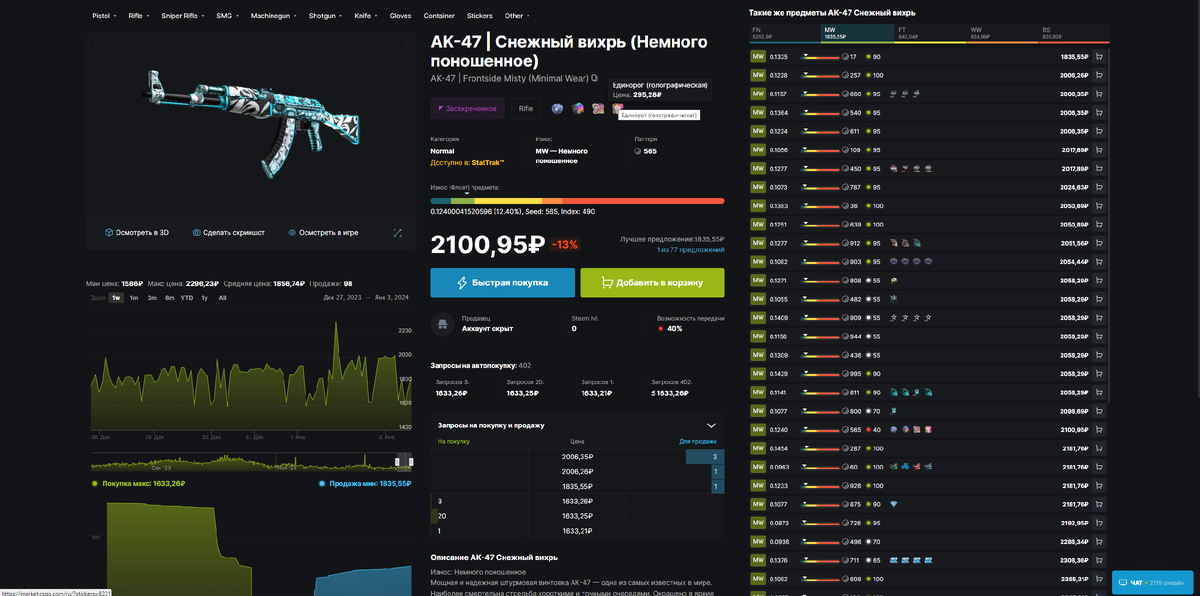Click the MW badge in the 0.1325 row
Viewport: 1200px width, 596px height.
point(758,57)
